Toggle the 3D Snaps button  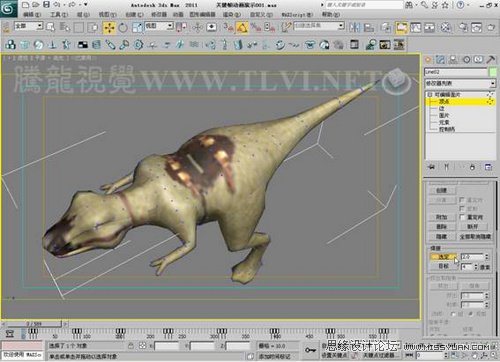click(x=228, y=27)
